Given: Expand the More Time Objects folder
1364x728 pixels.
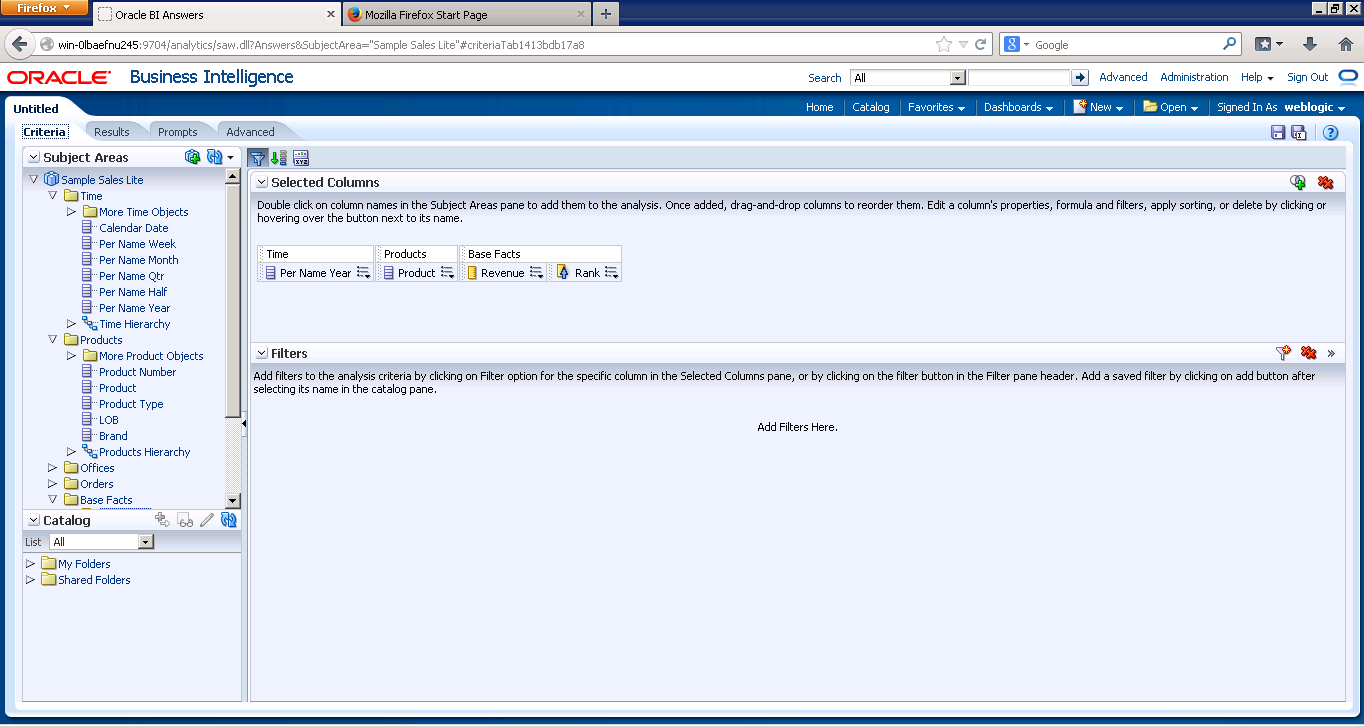Looking at the screenshot, I should [71, 211].
